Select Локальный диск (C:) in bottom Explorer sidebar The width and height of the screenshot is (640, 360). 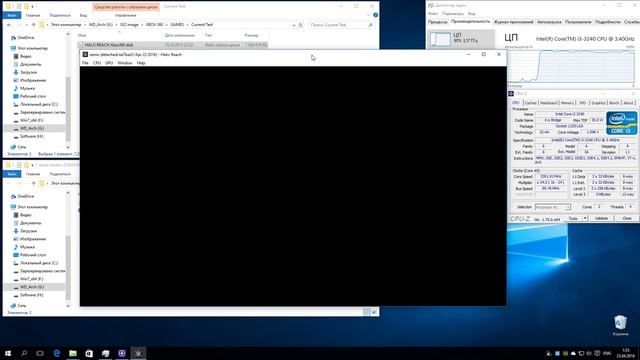pyautogui.click(x=39, y=263)
